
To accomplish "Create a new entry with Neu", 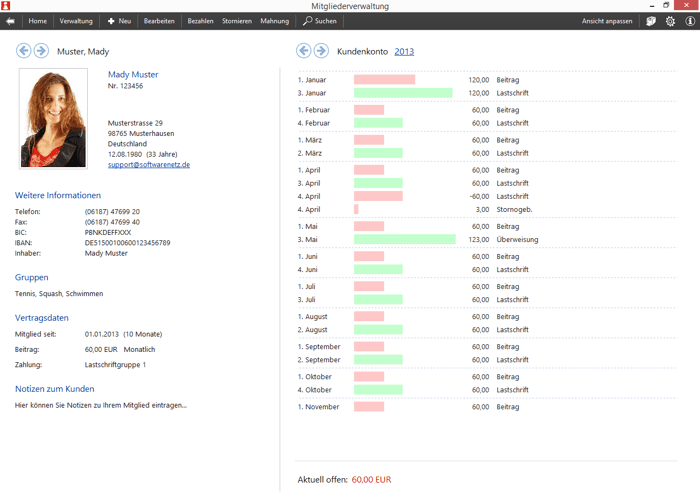I will point(119,21).
